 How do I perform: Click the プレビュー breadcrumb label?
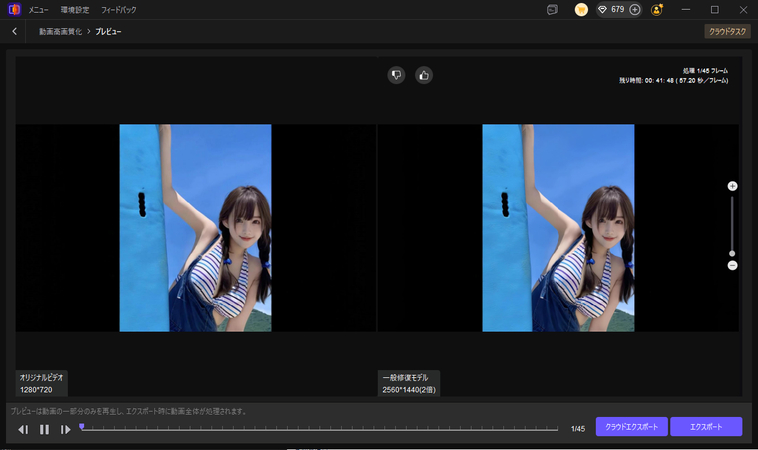[108, 31]
